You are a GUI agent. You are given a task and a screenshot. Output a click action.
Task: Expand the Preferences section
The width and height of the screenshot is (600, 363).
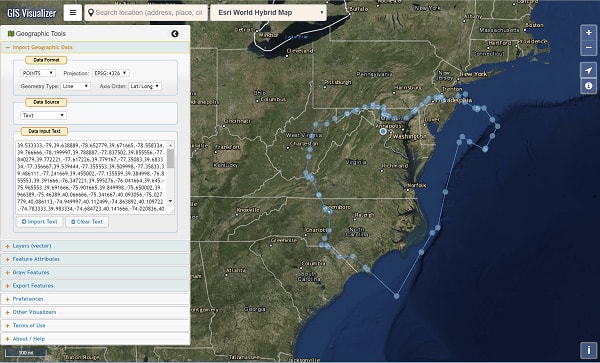(x=95, y=299)
